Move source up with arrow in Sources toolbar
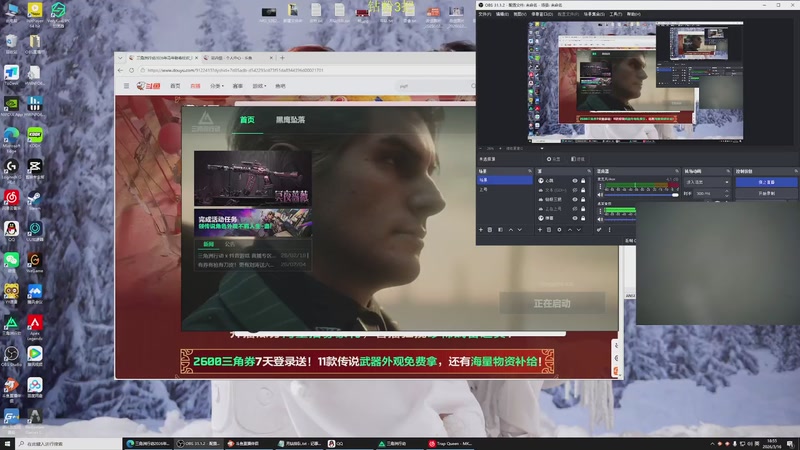This screenshot has width=800, height=450. click(570, 230)
